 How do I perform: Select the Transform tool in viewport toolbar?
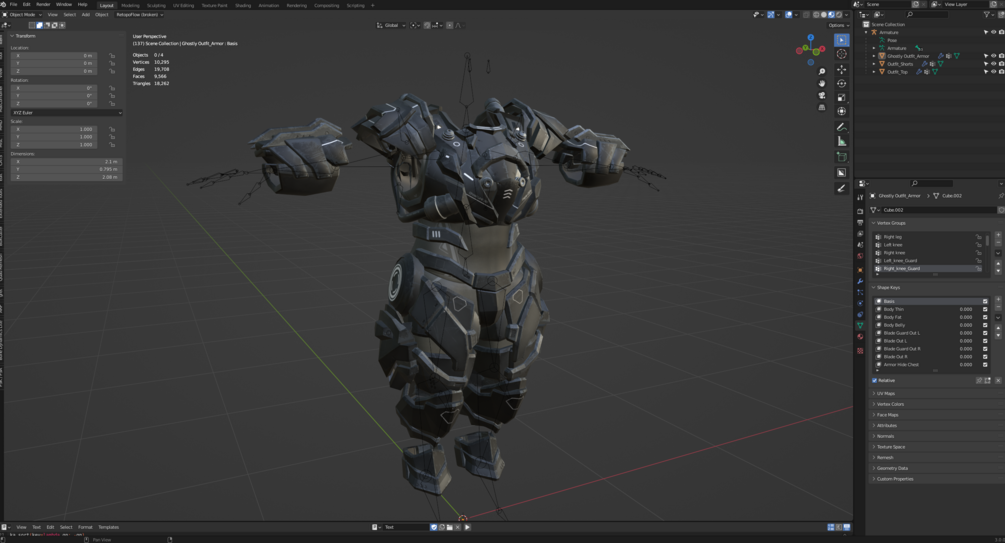(x=842, y=112)
